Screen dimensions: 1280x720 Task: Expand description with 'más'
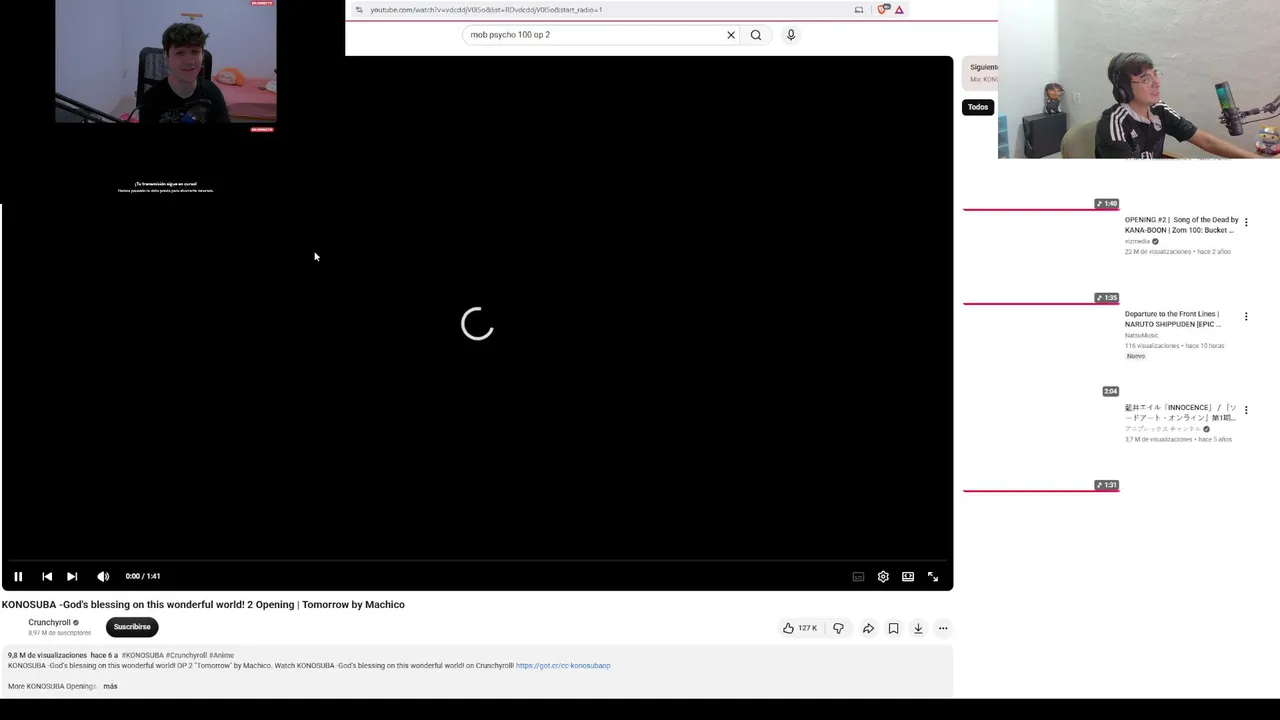110,686
